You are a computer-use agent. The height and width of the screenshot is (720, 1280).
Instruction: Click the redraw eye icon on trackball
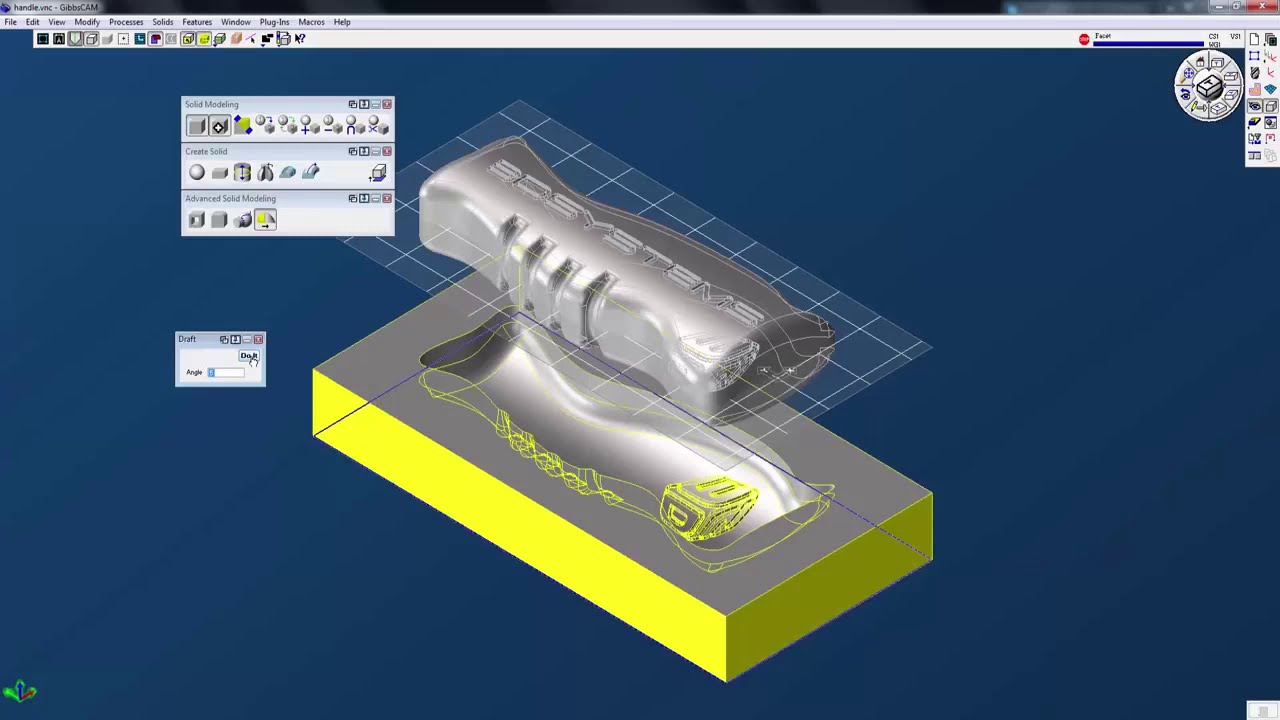pos(1185,94)
